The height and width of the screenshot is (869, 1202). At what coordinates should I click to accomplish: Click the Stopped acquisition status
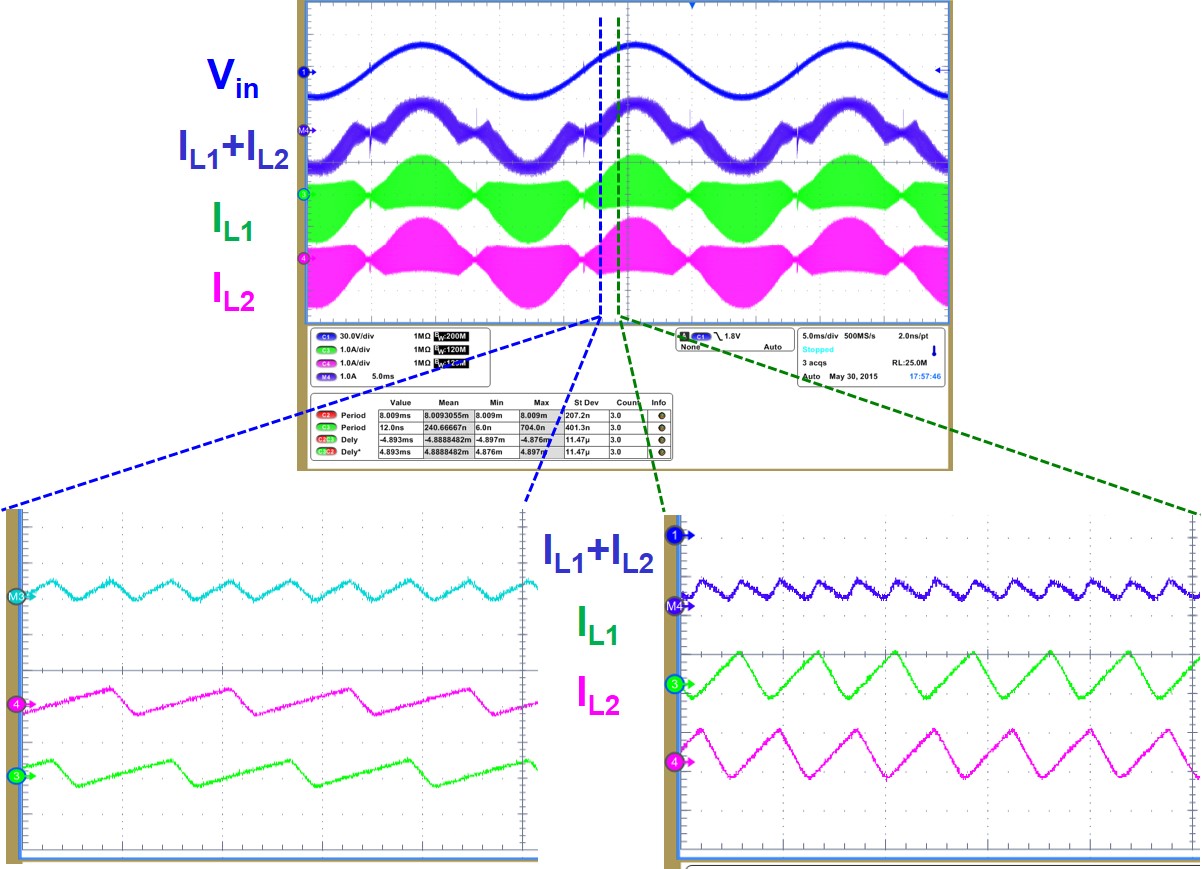tap(817, 350)
